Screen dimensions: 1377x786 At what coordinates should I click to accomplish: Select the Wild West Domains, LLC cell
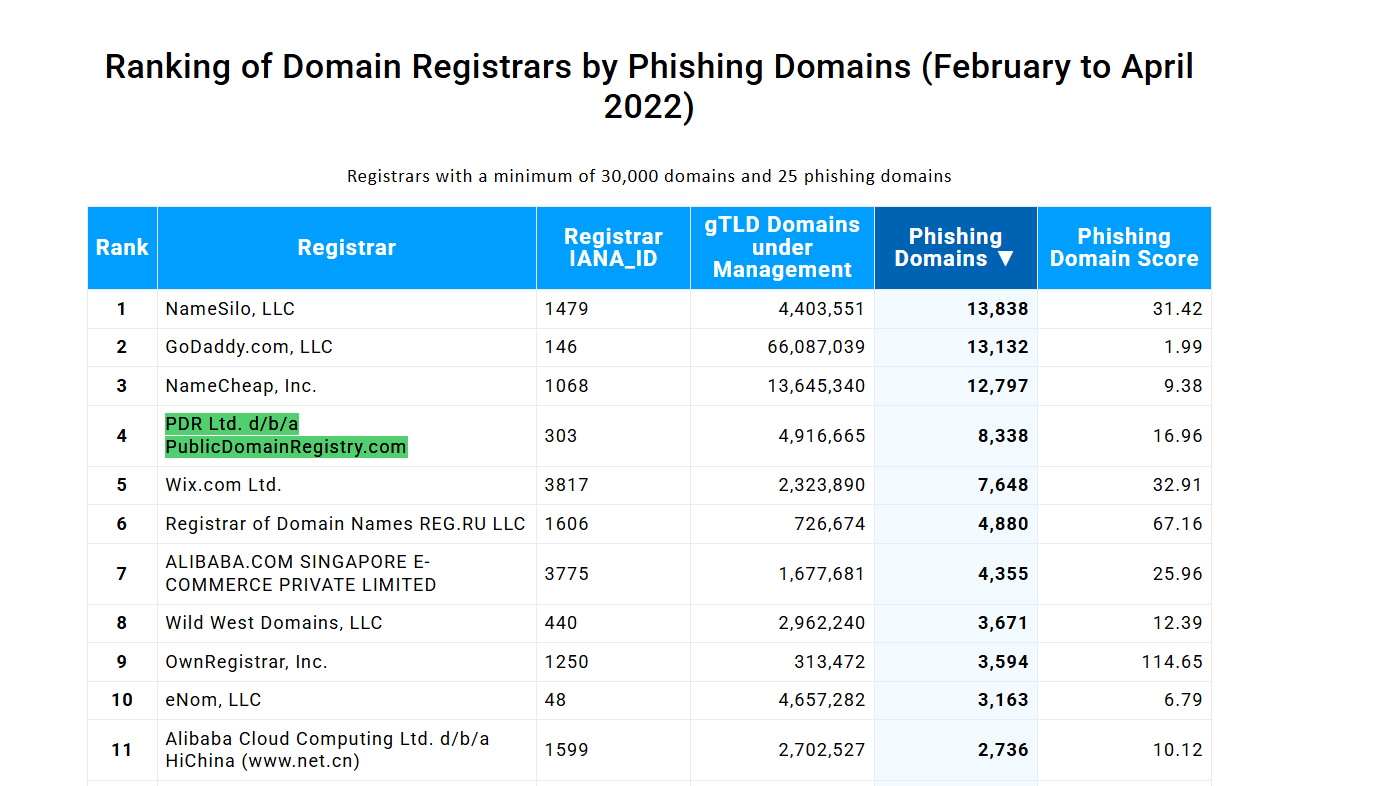tap(274, 623)
